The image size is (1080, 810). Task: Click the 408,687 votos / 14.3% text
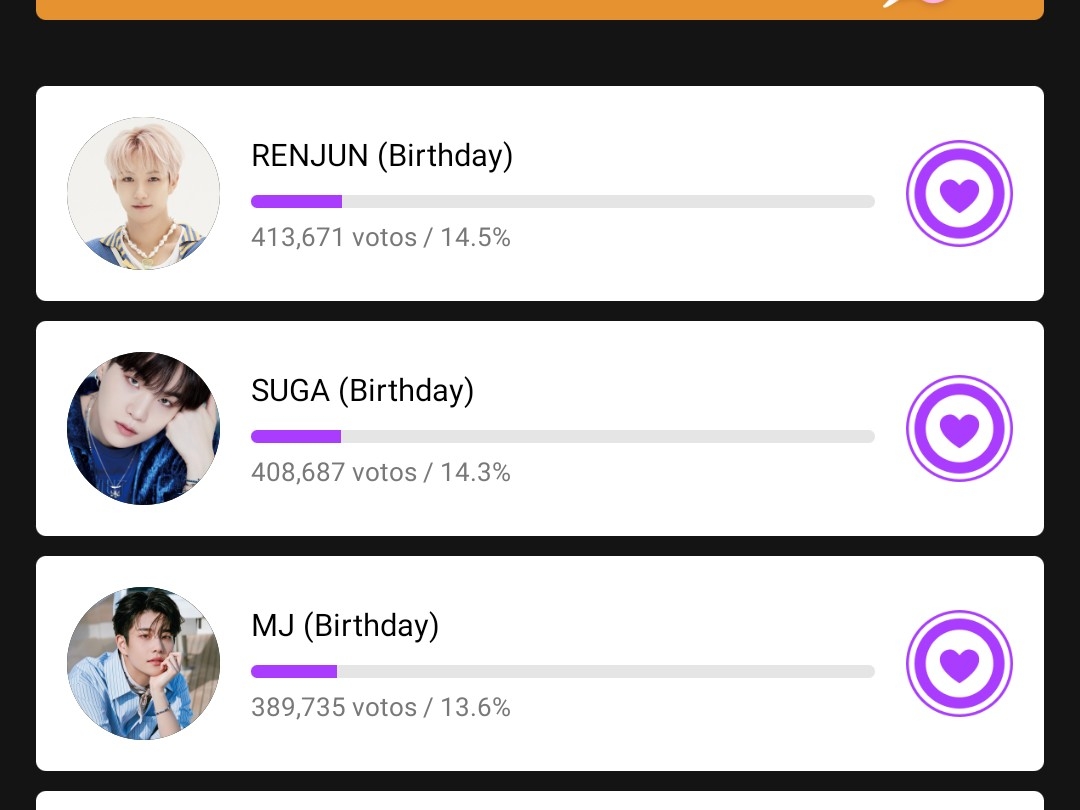coord(380,473)
